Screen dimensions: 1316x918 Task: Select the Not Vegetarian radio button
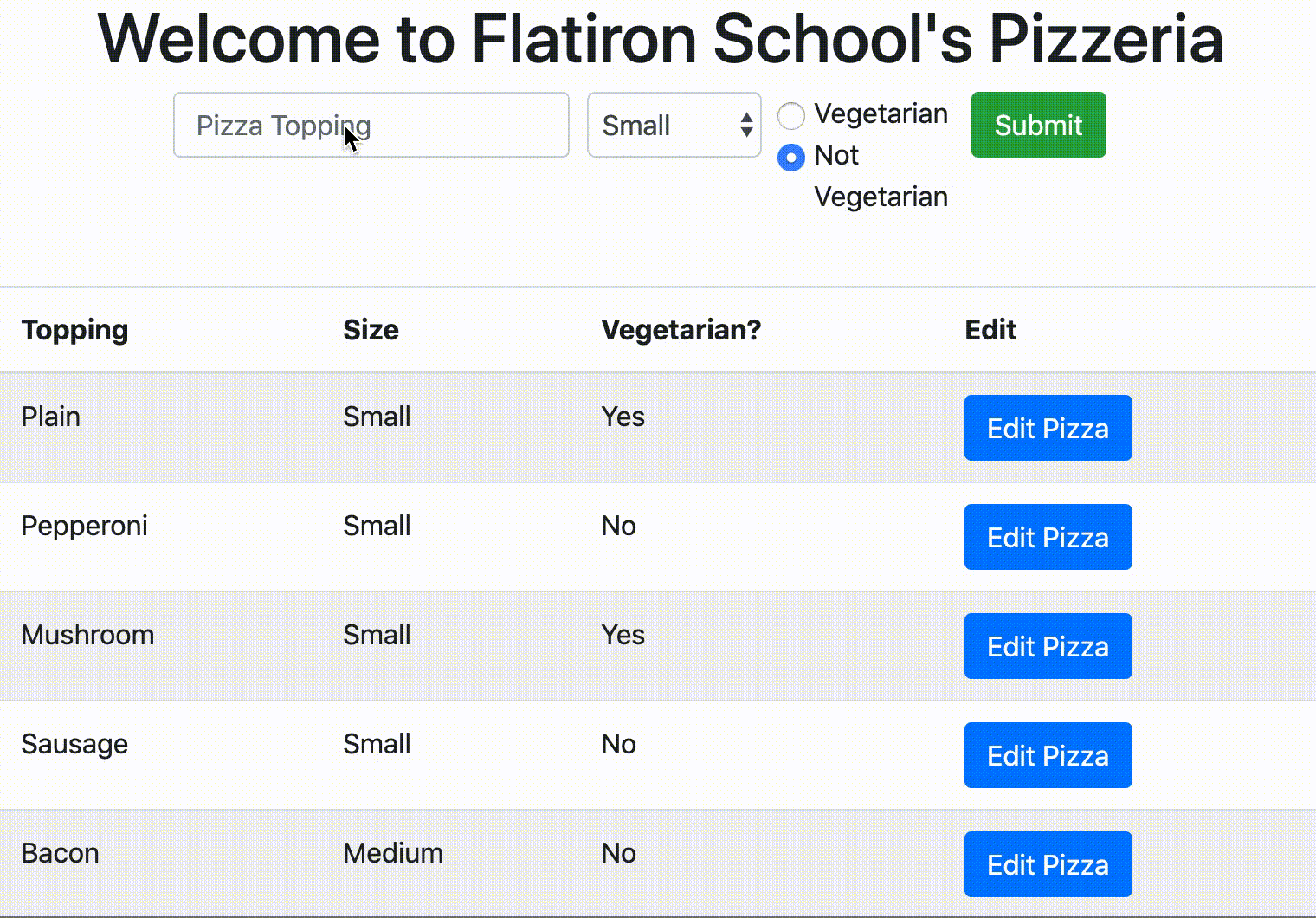tap(790, 158)
